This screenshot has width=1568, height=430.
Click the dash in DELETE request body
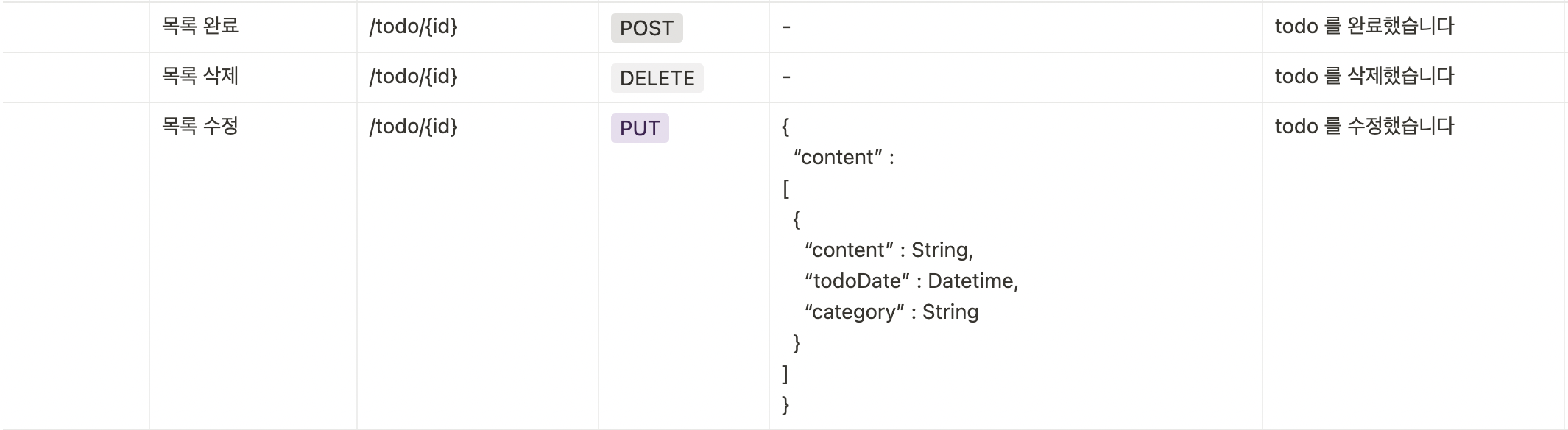[786, 77]
